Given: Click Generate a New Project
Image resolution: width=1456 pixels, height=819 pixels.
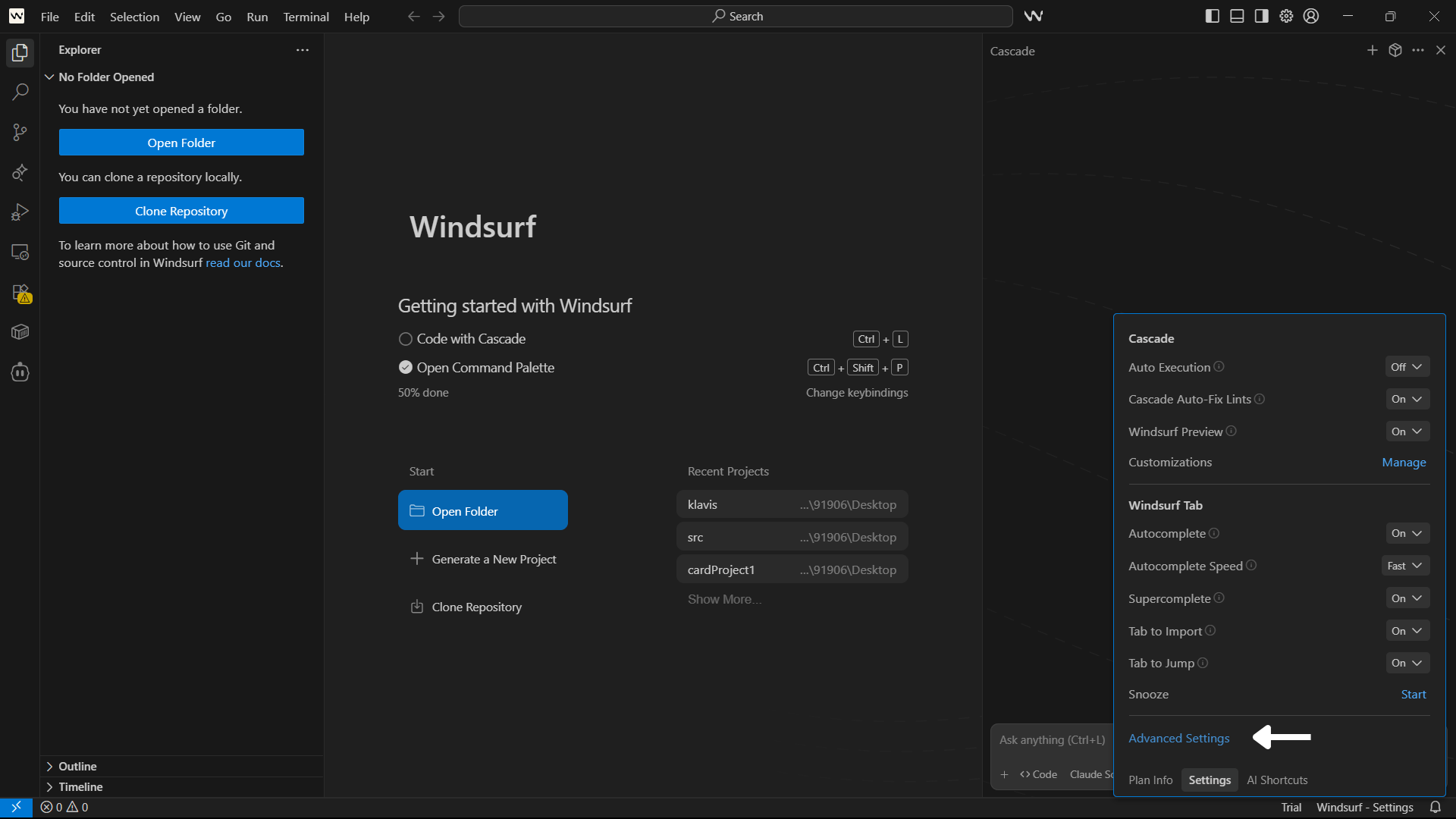Looking at the screenshot, I should [483, 559].
